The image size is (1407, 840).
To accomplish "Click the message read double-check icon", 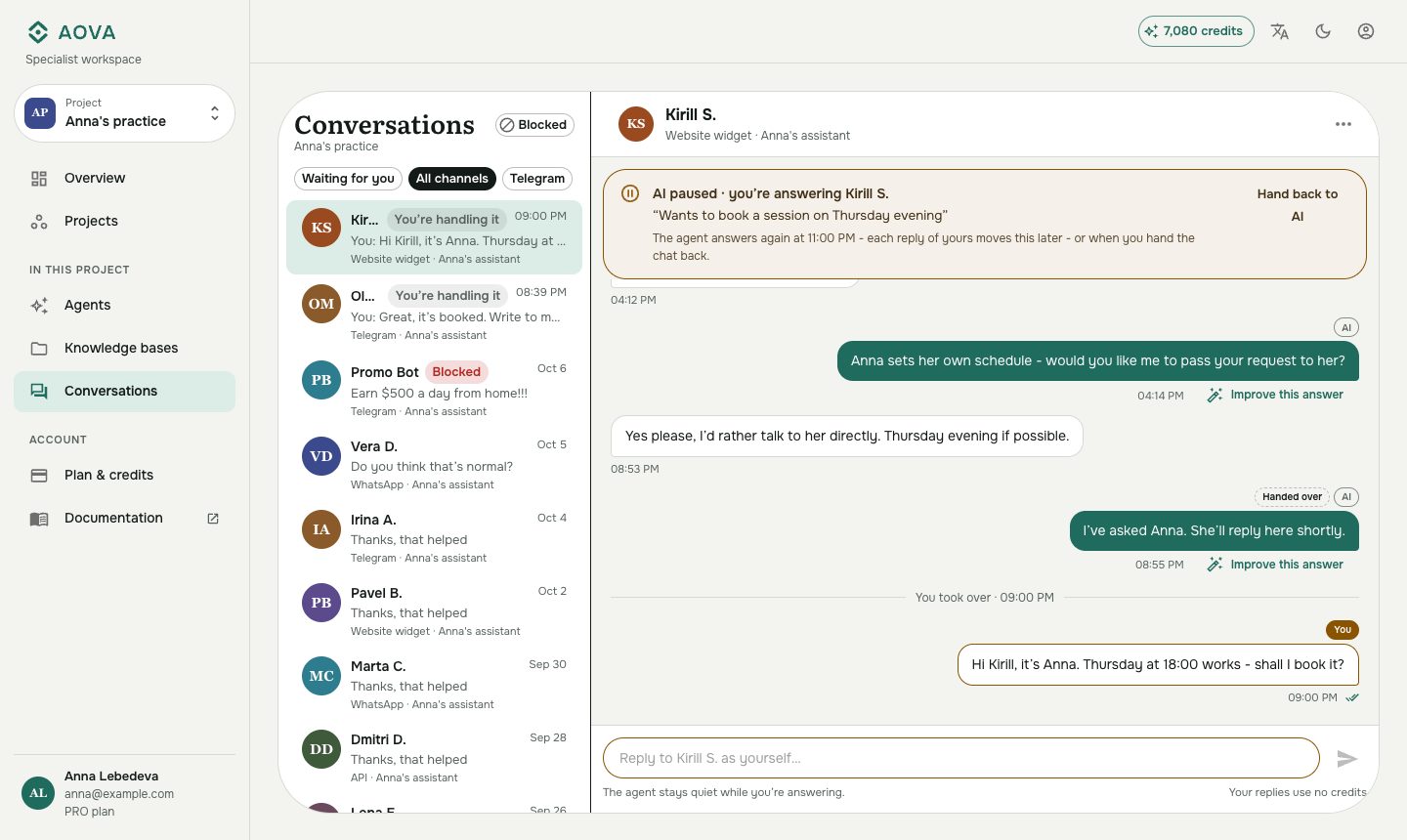I will pos(1352,697).
